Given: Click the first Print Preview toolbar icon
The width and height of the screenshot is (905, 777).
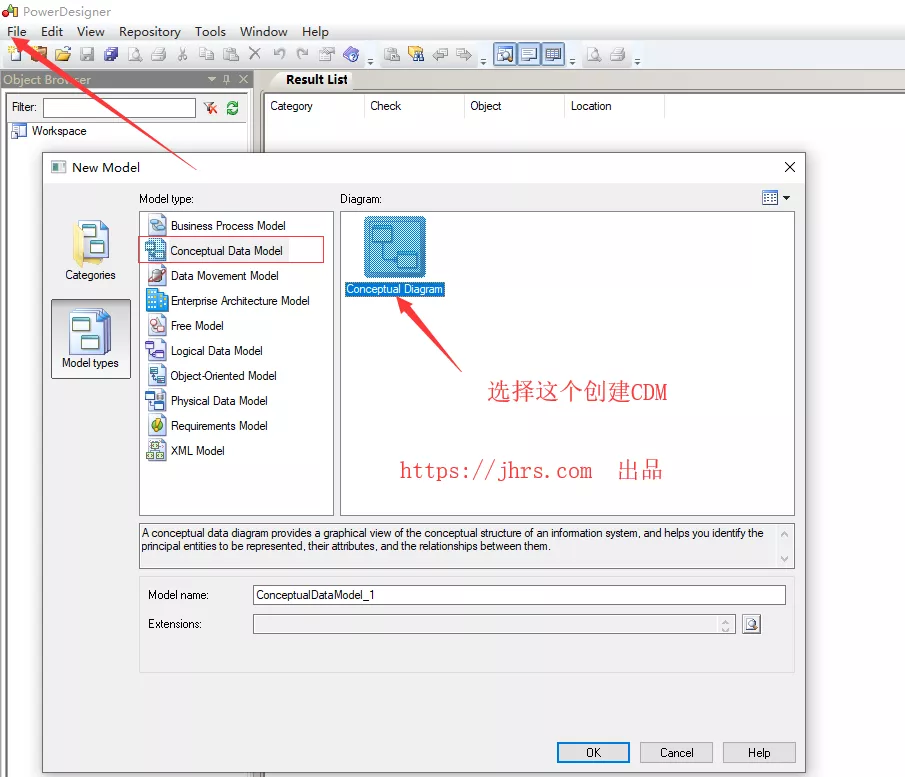Looking at the screenshot, I should [x=135, y=55].
